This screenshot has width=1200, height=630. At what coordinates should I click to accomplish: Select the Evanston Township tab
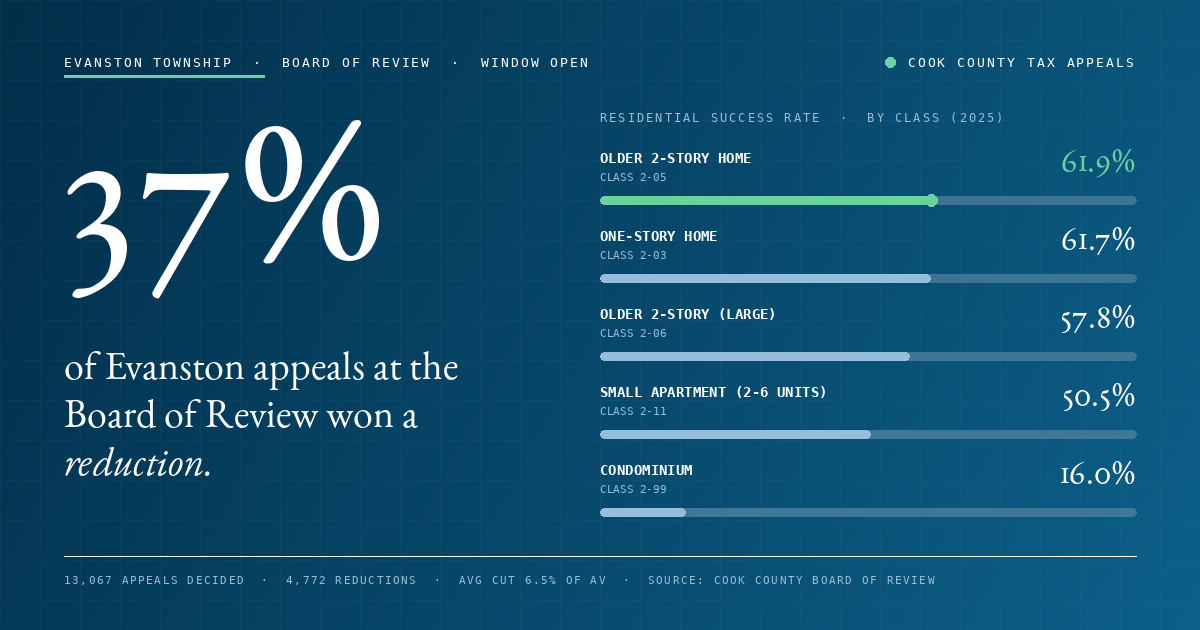tap(148, 63)
